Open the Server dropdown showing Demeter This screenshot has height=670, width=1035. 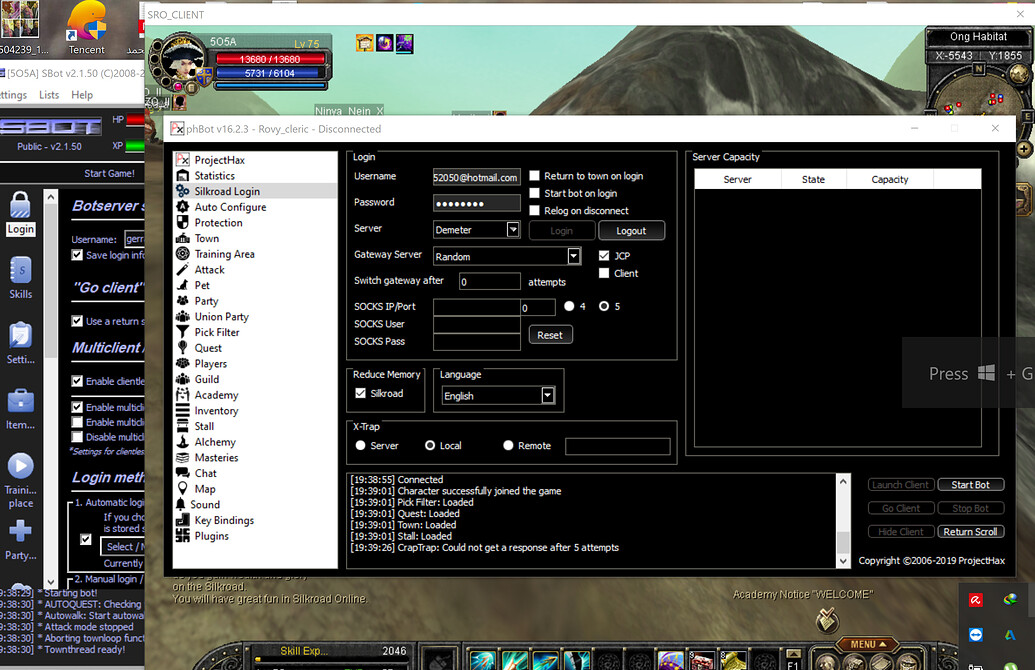477,229
